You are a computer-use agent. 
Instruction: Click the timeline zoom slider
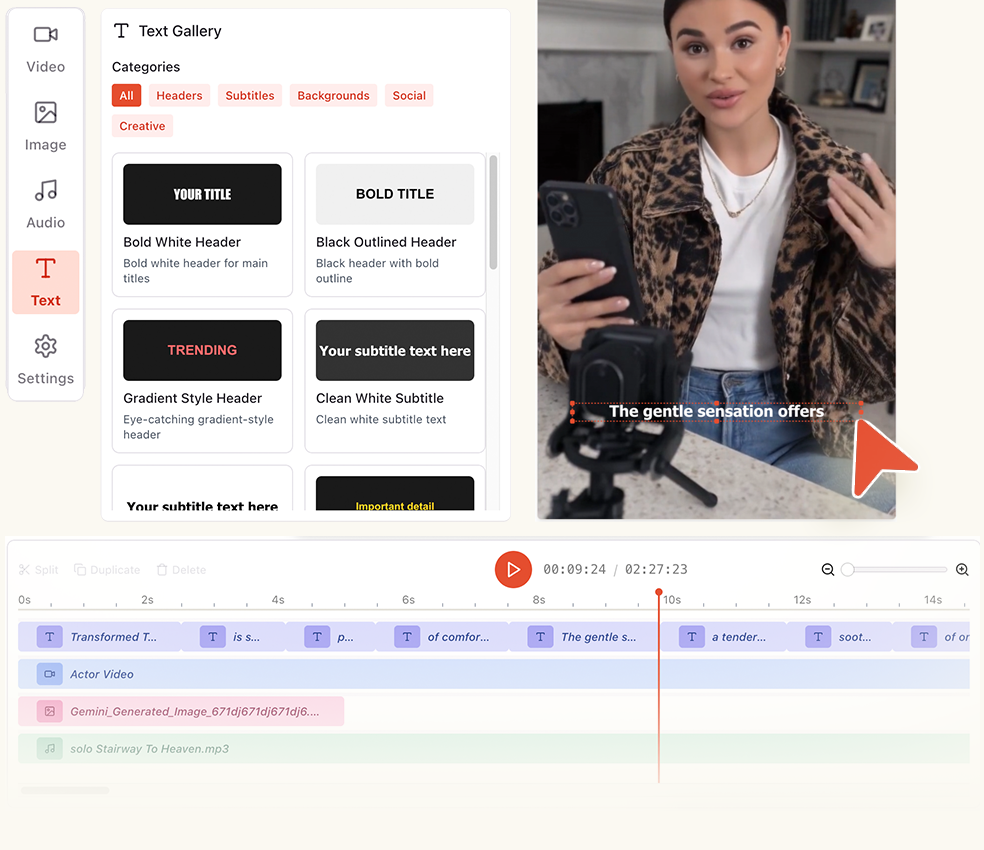coord(896,570)
